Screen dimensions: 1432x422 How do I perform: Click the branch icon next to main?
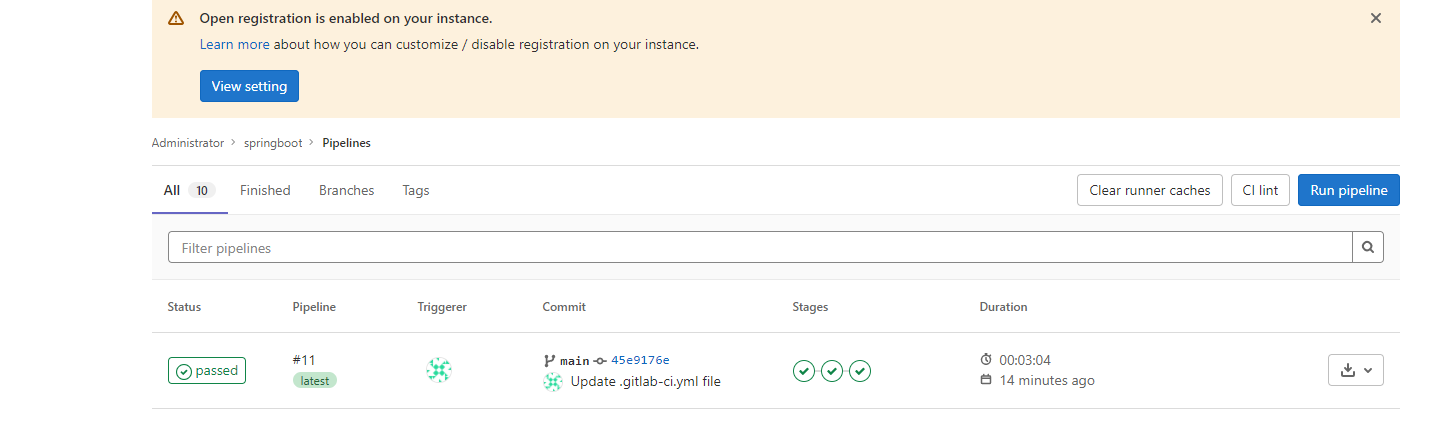549,360
